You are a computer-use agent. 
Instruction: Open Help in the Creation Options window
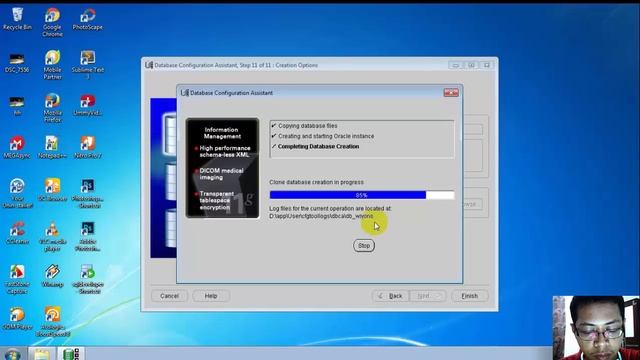tap(211, 296)
